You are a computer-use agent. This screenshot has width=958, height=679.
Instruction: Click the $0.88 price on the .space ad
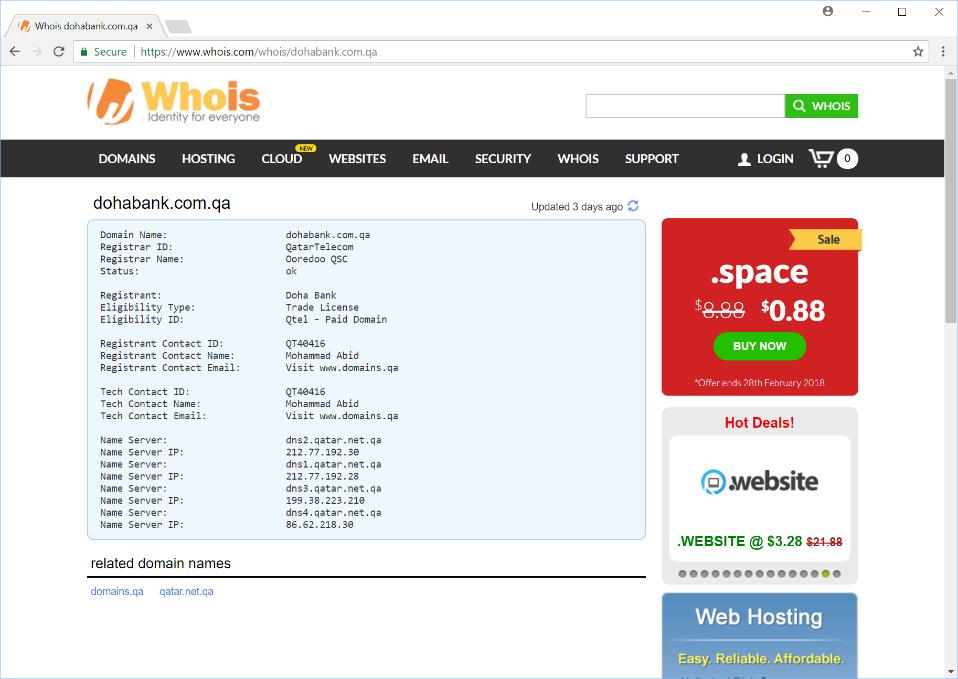(x=793, y=310)
